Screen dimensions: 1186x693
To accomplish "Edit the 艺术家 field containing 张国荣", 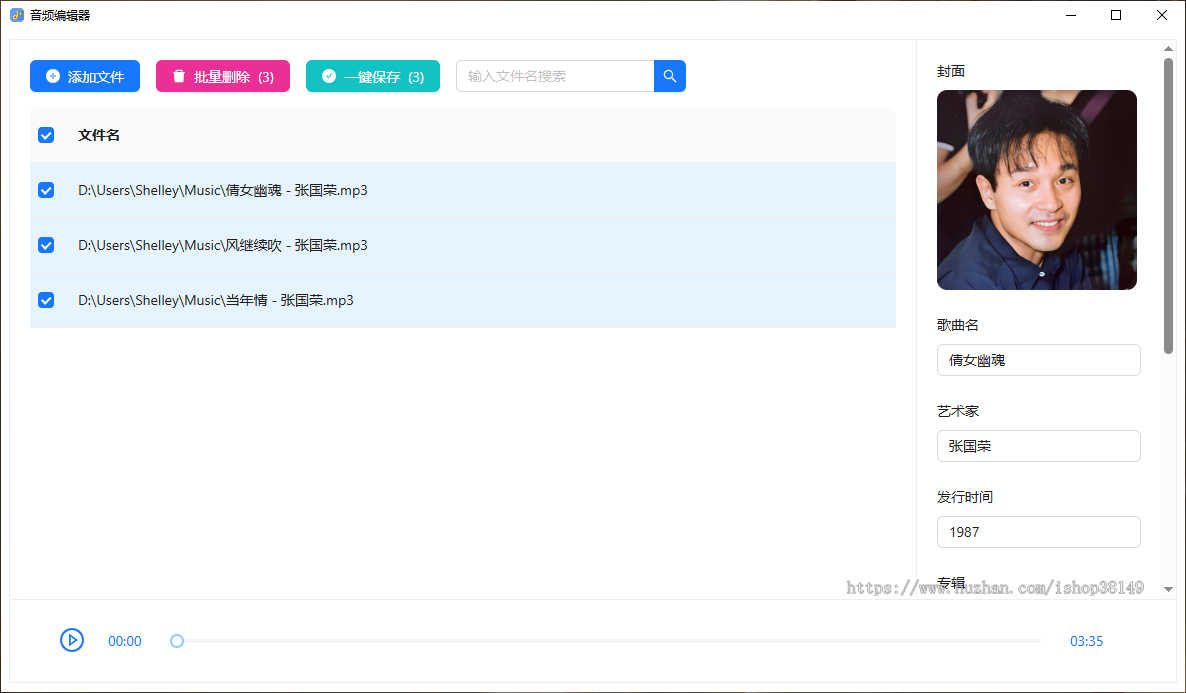I will pyautogui.click(x=1039, y=446).
